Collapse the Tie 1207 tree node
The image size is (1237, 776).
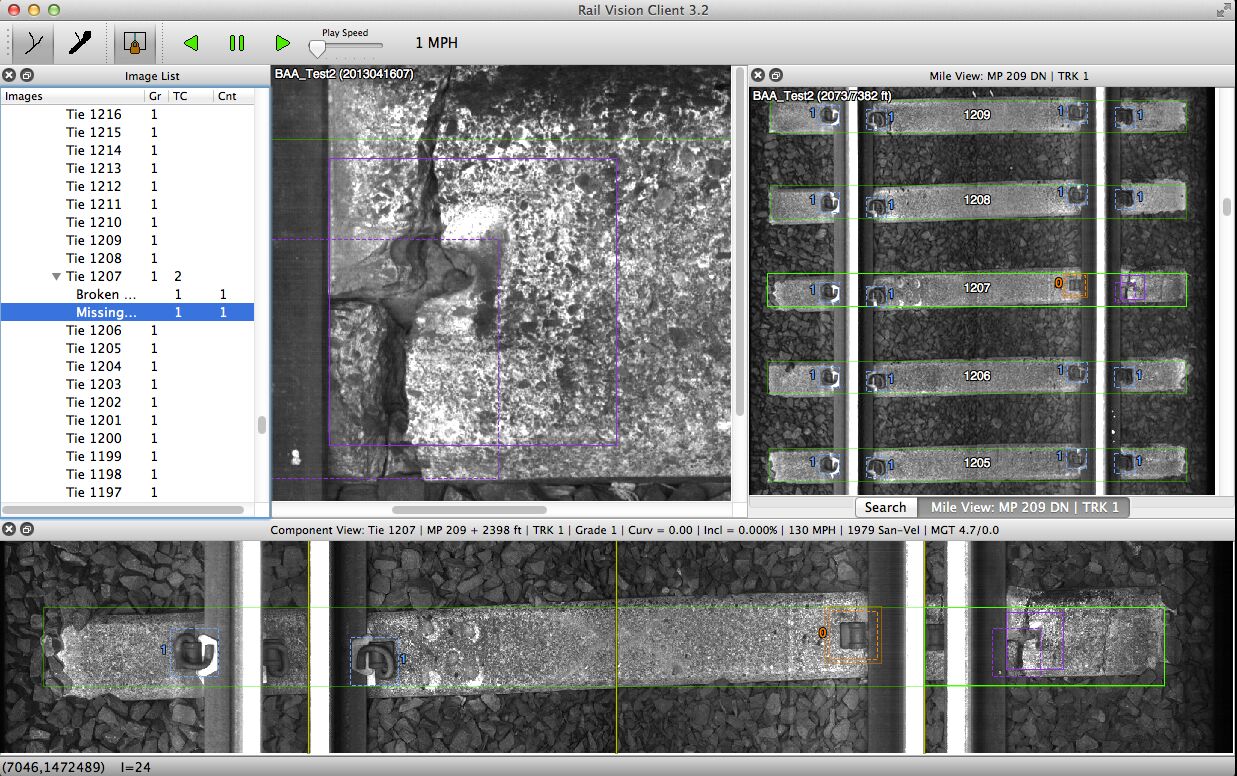click(56, 277)
